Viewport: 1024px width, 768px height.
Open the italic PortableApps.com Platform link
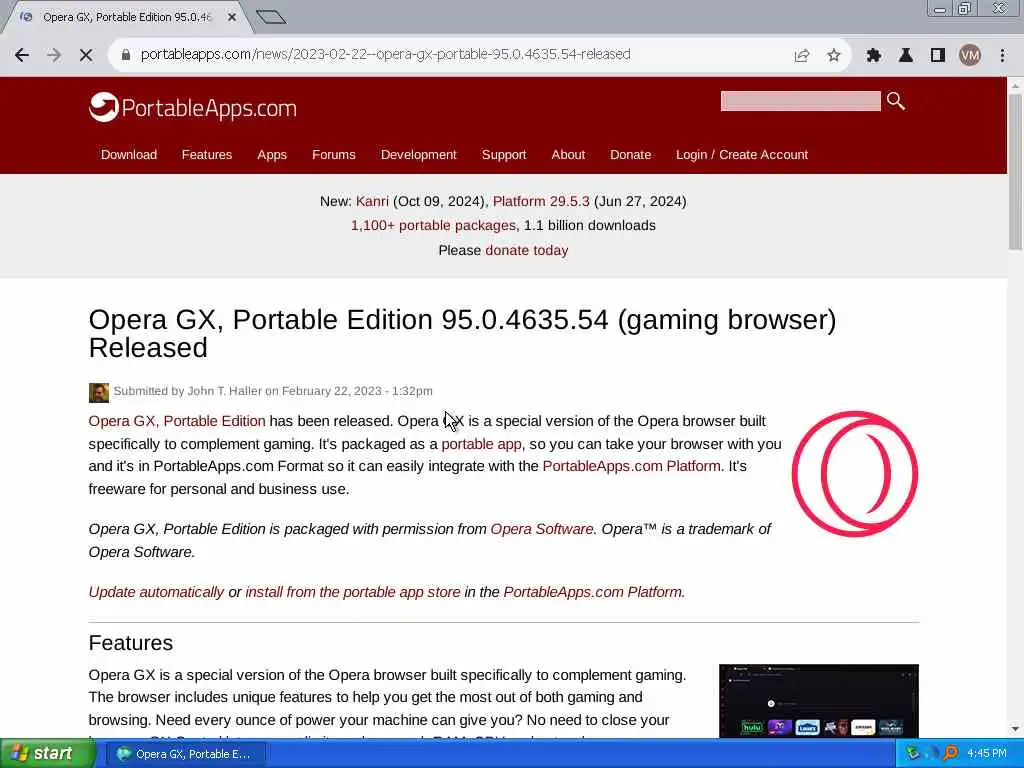(x=593, y=592)
